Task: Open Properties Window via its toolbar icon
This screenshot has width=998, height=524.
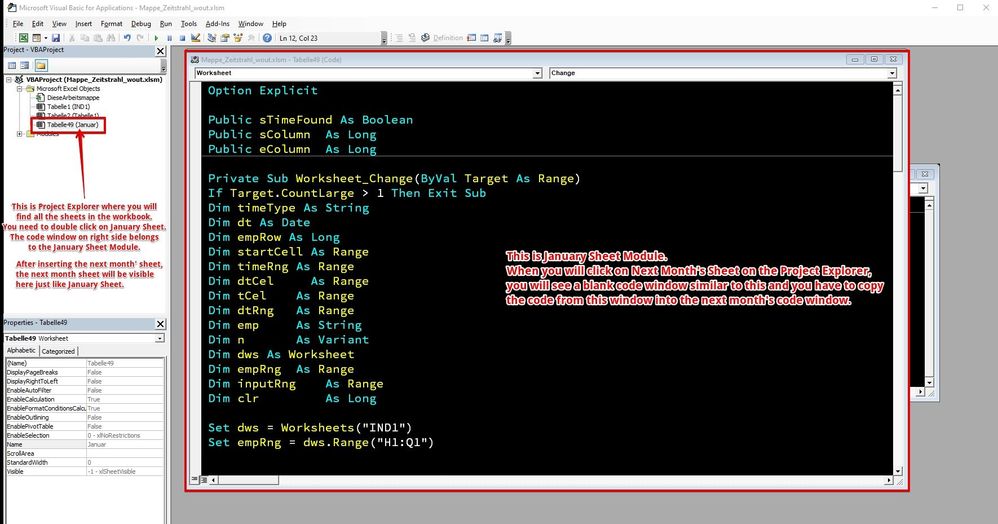Action: pos(225,38)
